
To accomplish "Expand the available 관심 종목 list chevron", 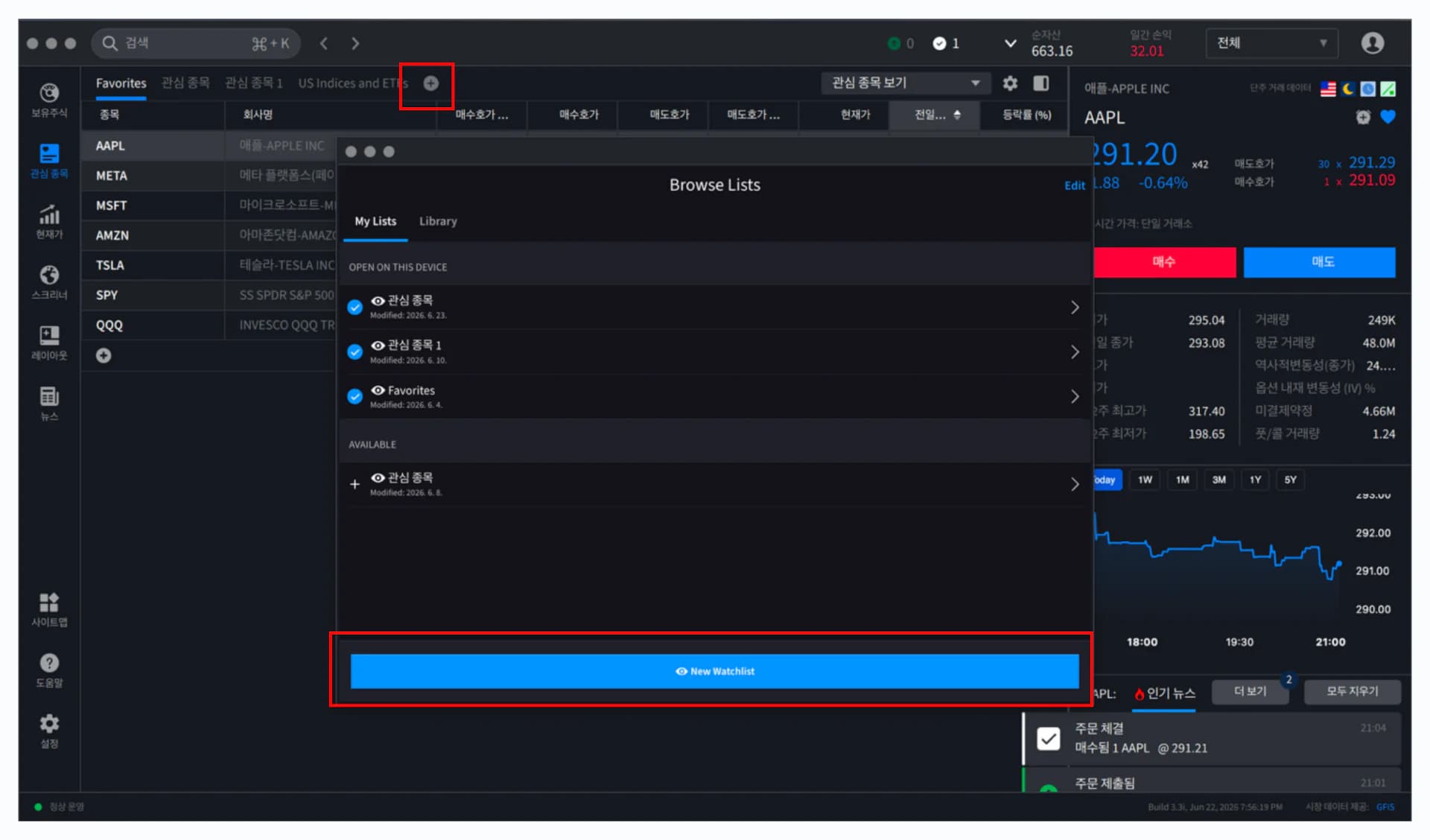I will click(1074, 484).
